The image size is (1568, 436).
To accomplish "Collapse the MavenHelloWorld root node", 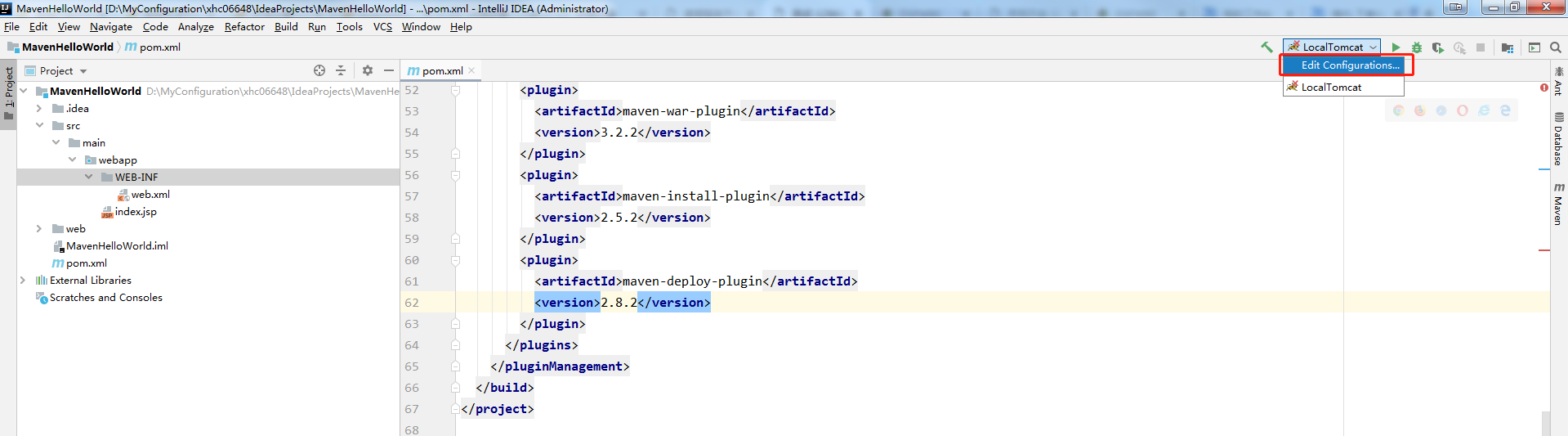I will point(24,91).
